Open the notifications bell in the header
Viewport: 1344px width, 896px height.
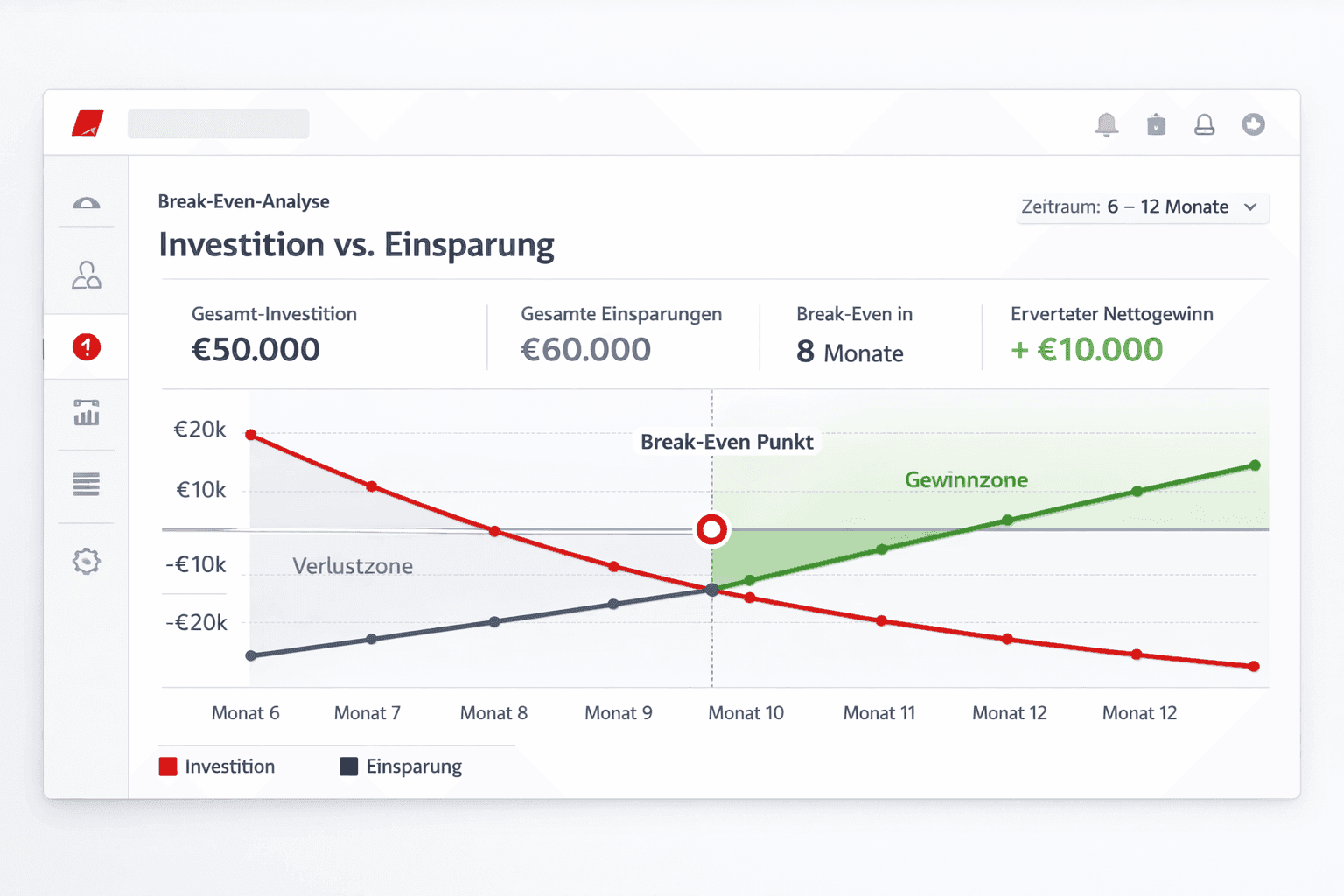pyautogui.click(x=1107, y=124)
